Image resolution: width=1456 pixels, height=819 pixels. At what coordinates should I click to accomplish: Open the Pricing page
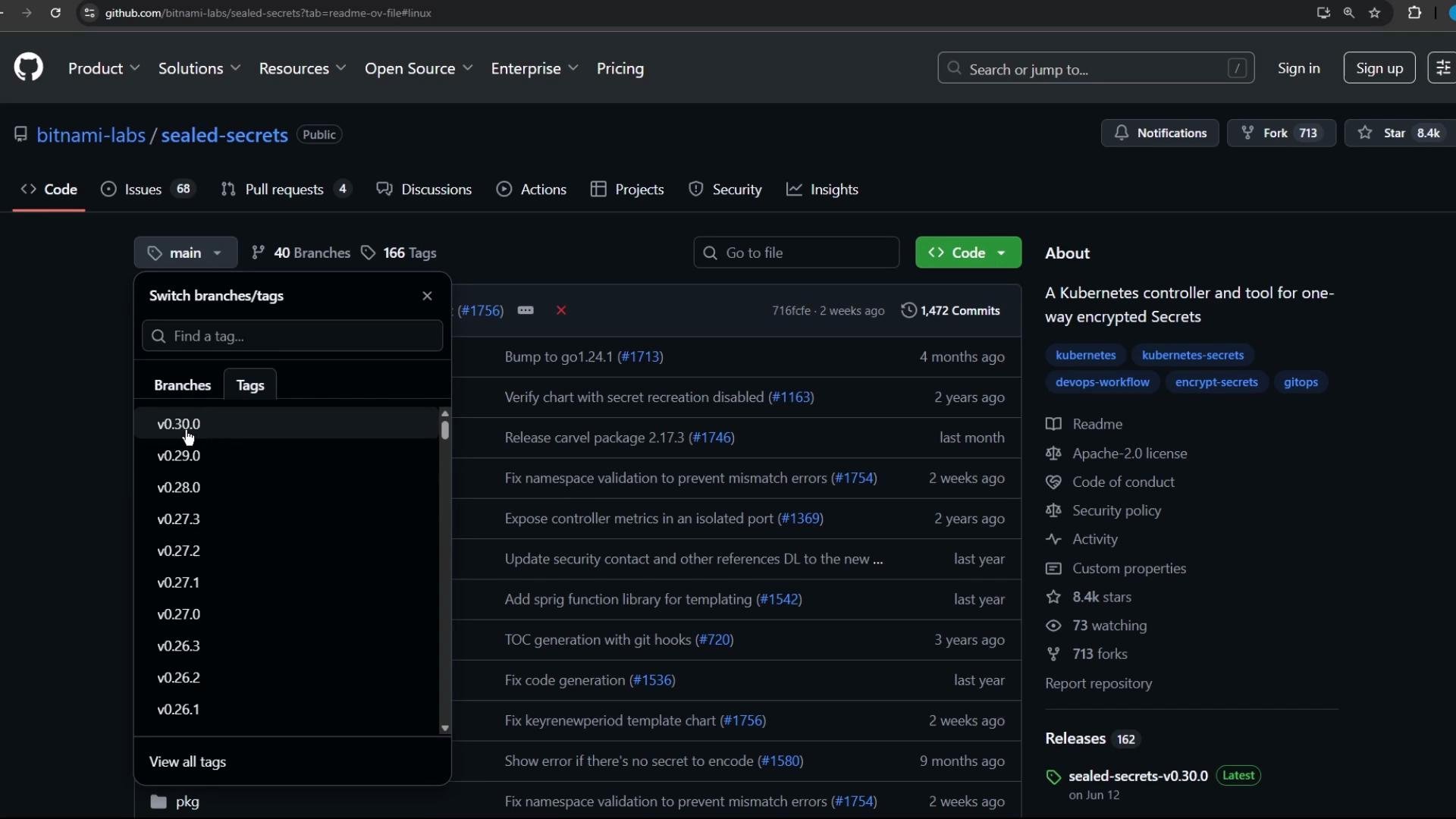pyautogui.click(x=620, y=69)
